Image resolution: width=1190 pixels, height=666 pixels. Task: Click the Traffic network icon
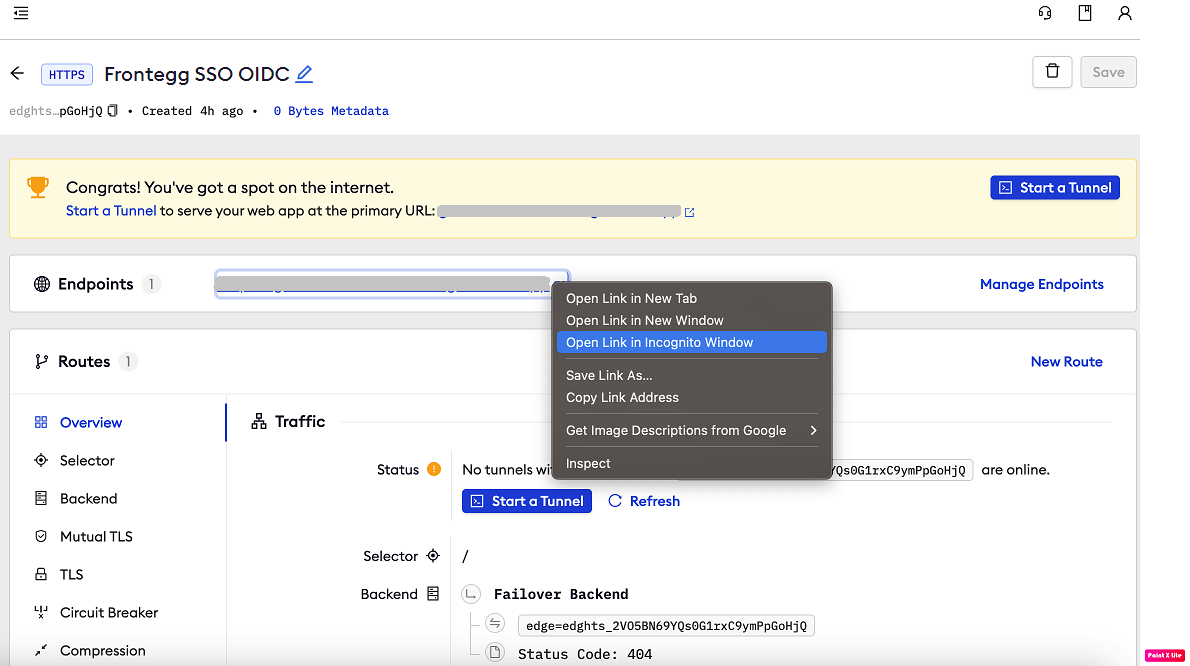[259, 422]
